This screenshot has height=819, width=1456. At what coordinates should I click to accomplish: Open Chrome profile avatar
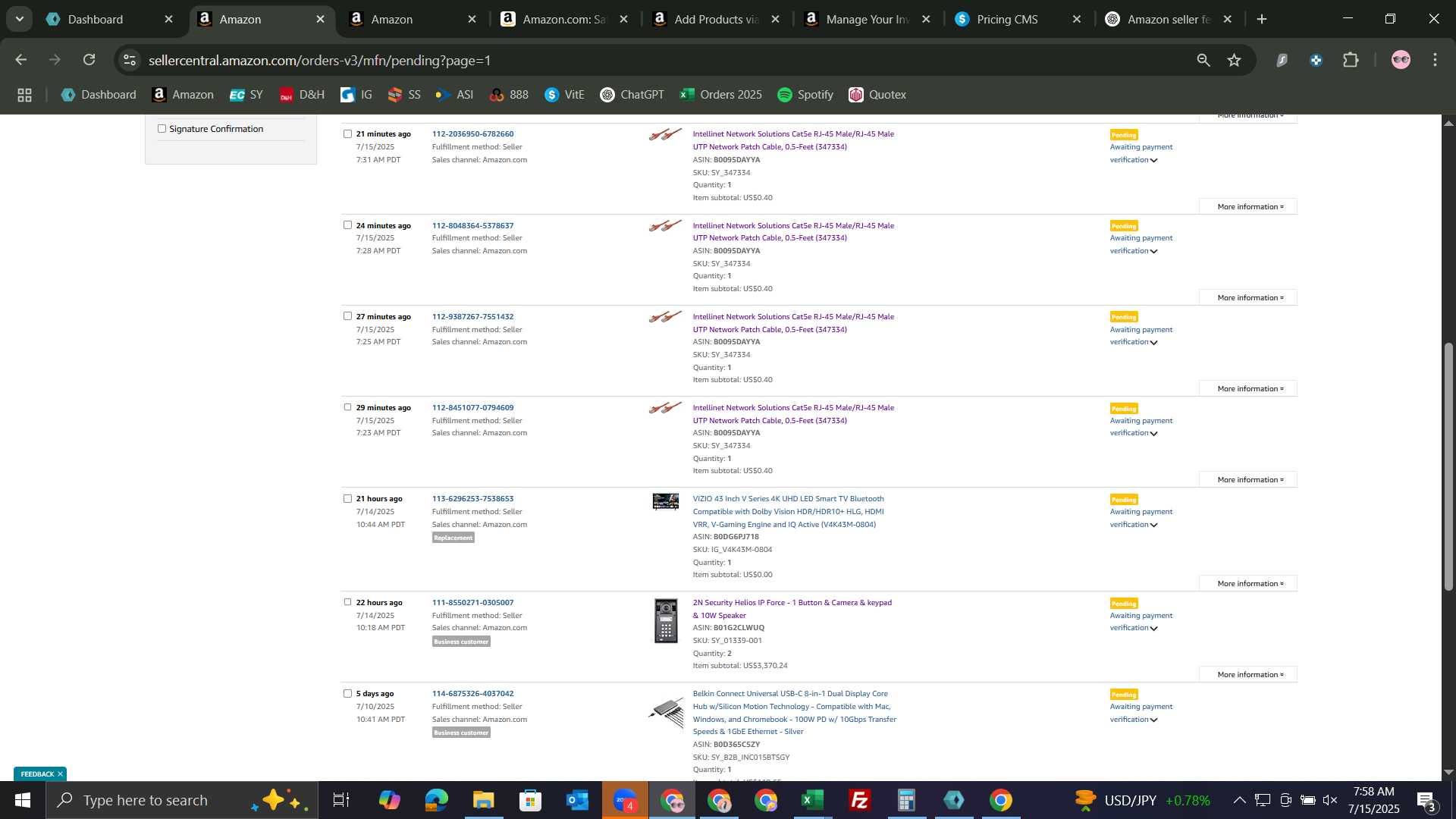tap(1401, 60)
